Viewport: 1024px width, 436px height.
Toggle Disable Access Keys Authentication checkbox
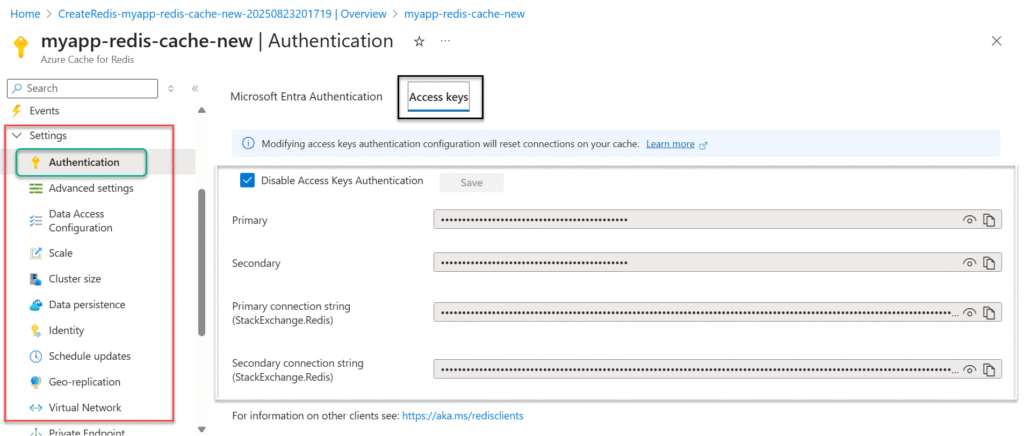247,181
